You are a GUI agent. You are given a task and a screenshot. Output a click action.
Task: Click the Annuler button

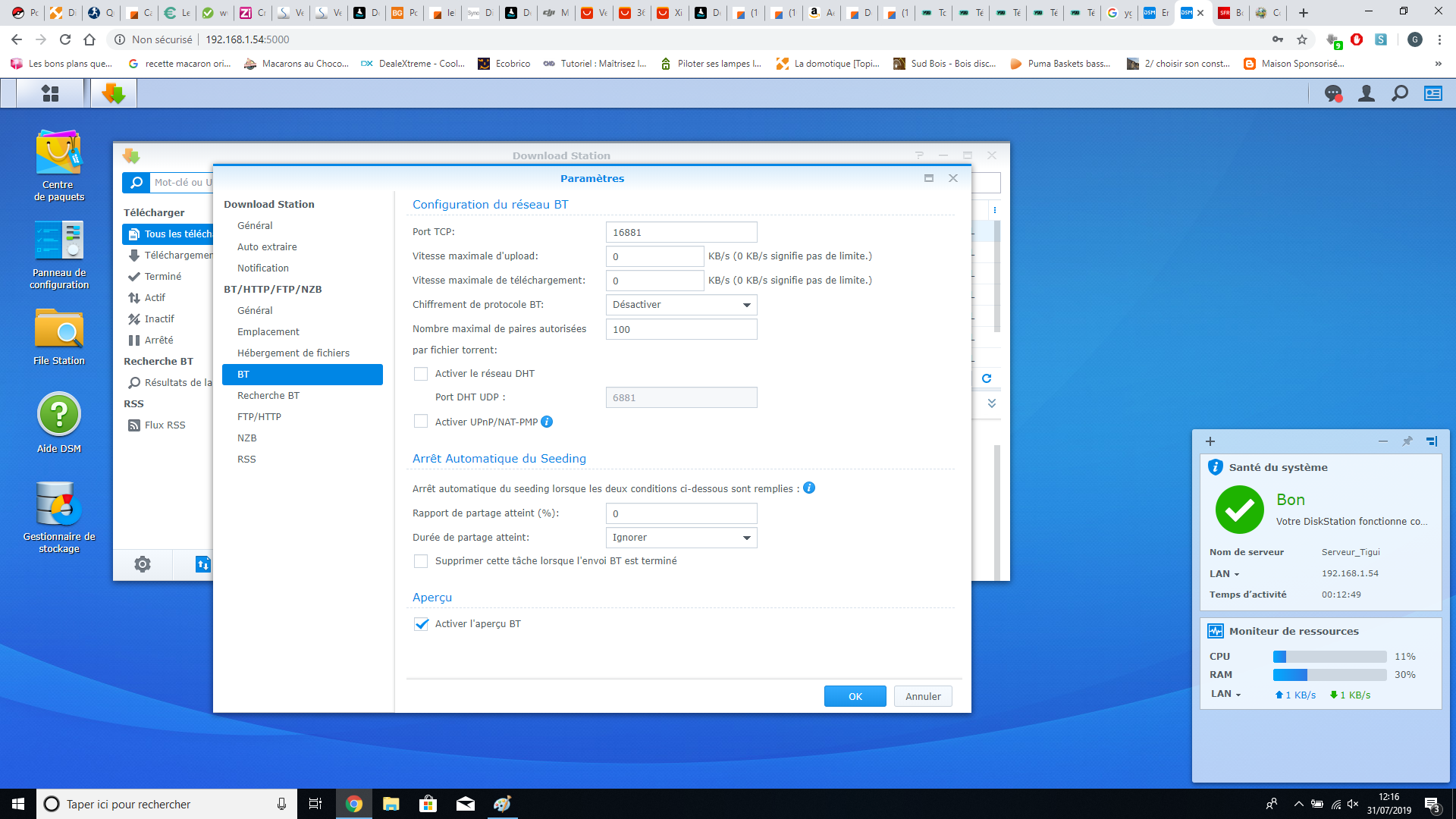[922, 696]
